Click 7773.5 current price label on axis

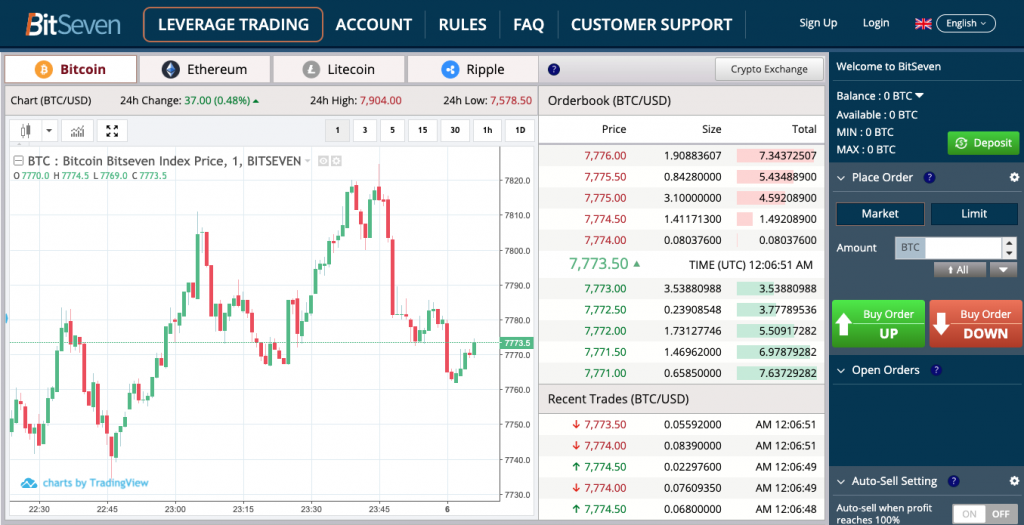coord(517,343)
